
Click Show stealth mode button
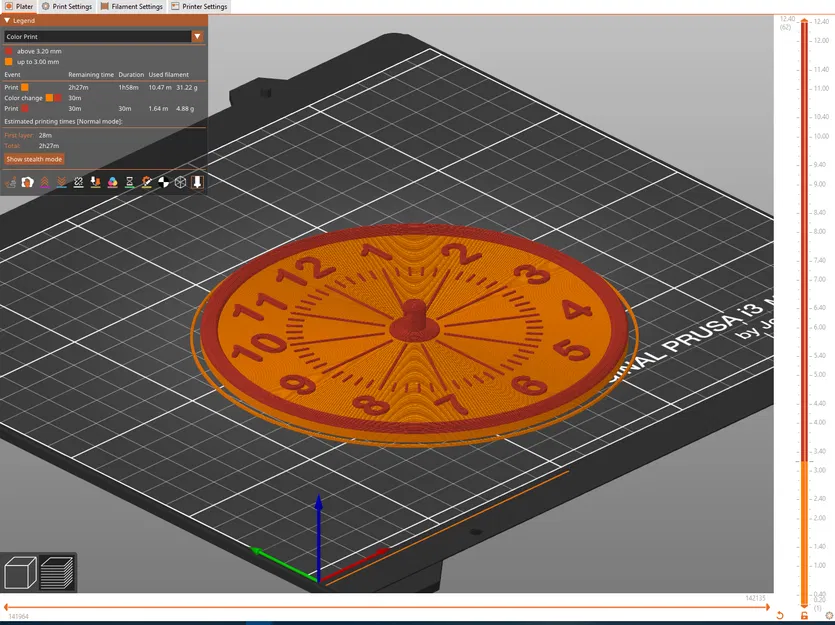pos(34,159)
